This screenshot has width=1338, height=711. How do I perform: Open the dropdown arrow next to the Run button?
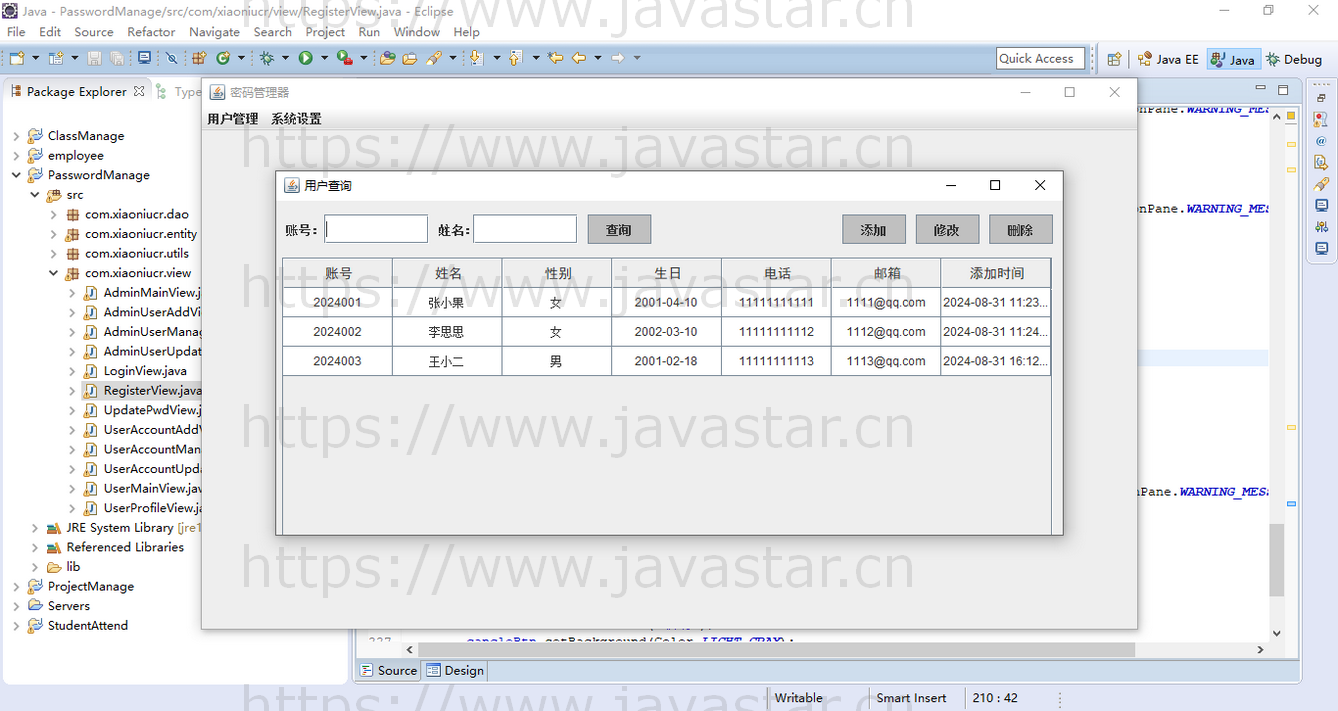tap(323, 59)
